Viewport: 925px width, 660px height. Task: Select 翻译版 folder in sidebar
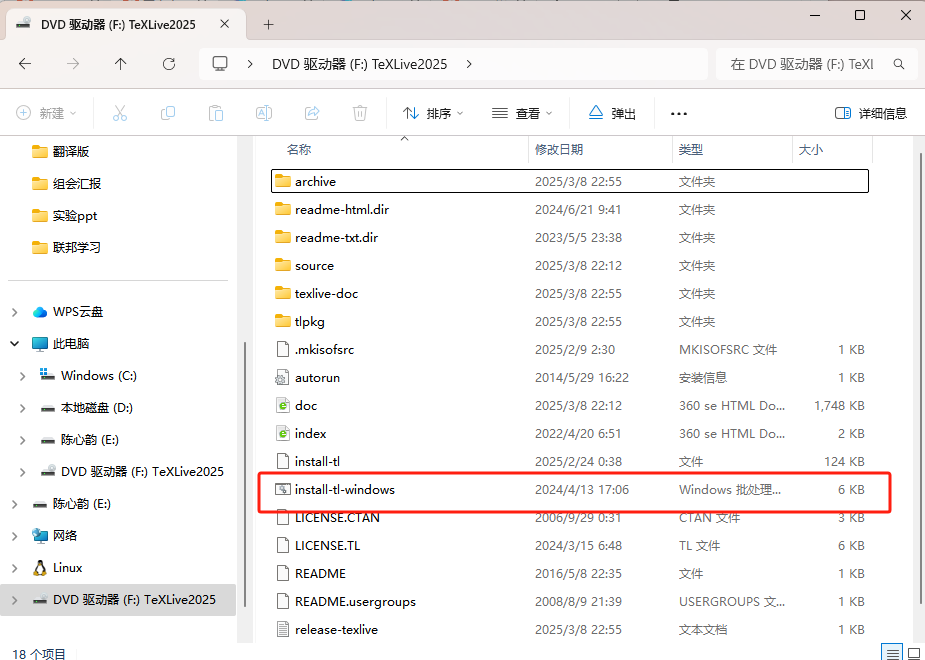71,152
